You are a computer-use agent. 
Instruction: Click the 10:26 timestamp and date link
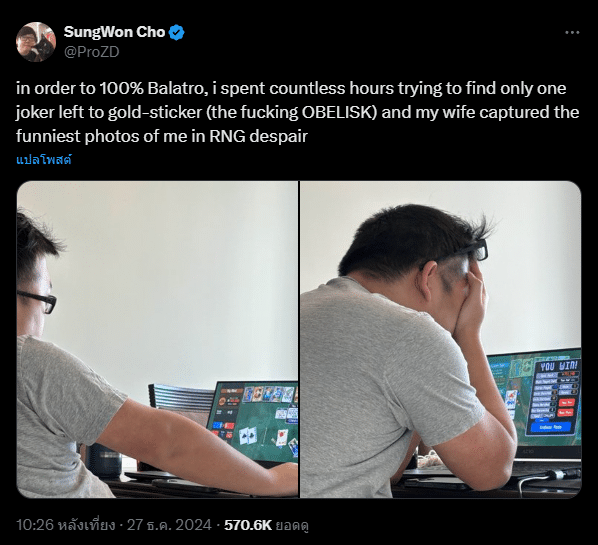coord(114,525)
